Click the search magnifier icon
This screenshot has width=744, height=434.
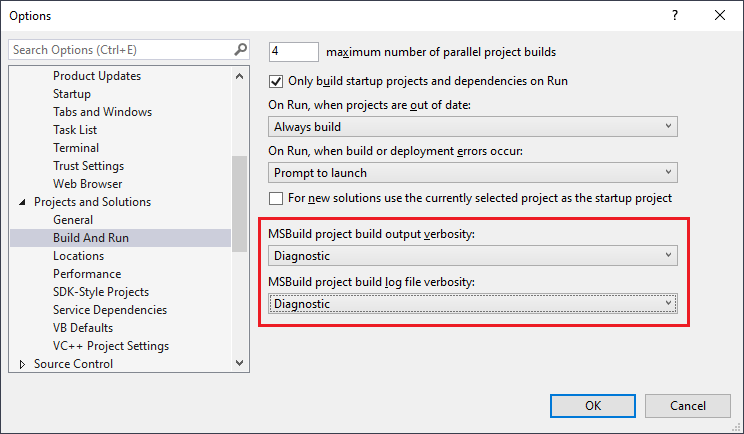coord(241,49)
